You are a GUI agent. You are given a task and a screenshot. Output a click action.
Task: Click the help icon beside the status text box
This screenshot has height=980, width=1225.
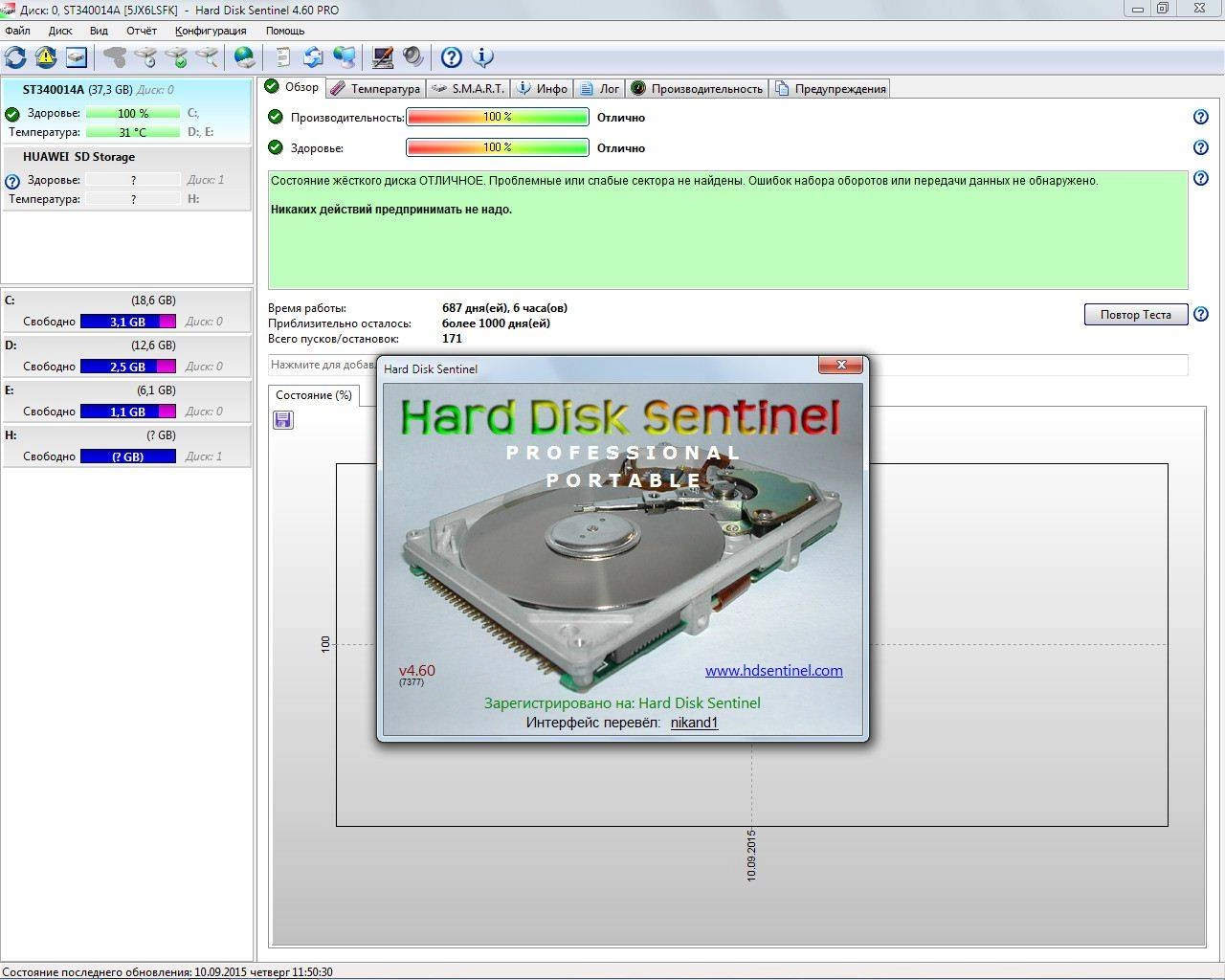click(x=1201, y=178)
